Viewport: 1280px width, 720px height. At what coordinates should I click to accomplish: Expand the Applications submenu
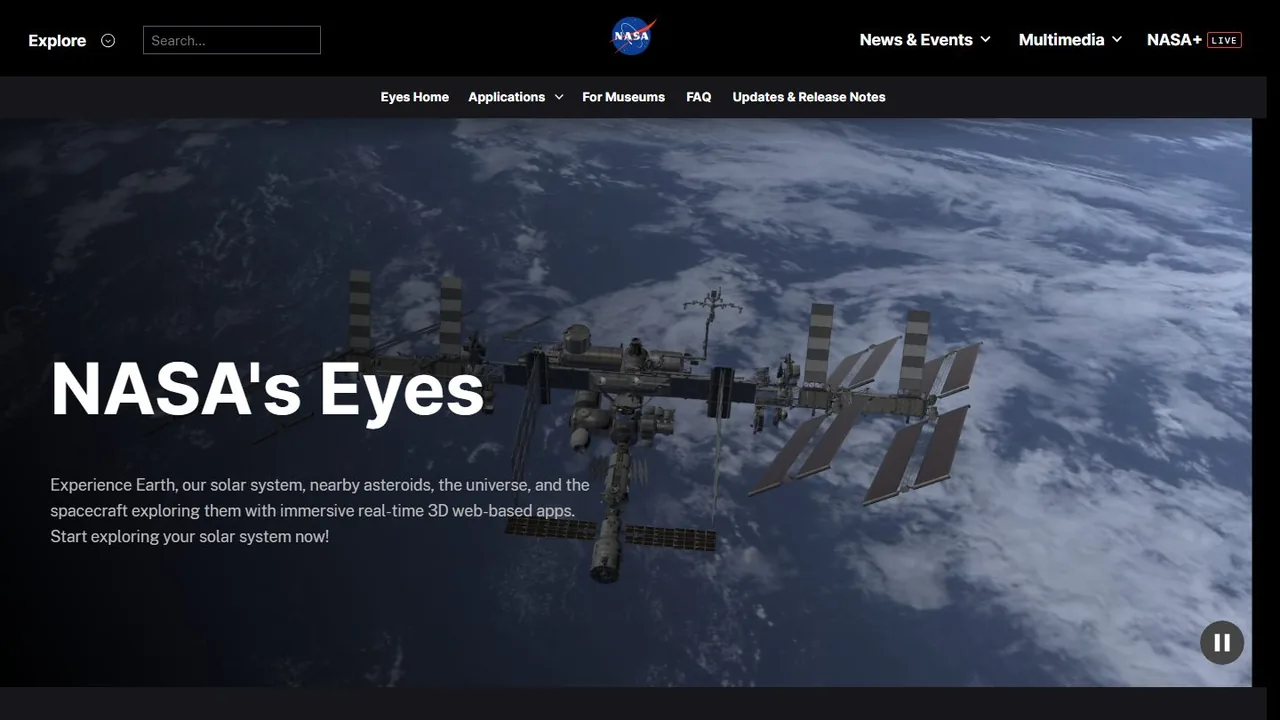point(516,97)
